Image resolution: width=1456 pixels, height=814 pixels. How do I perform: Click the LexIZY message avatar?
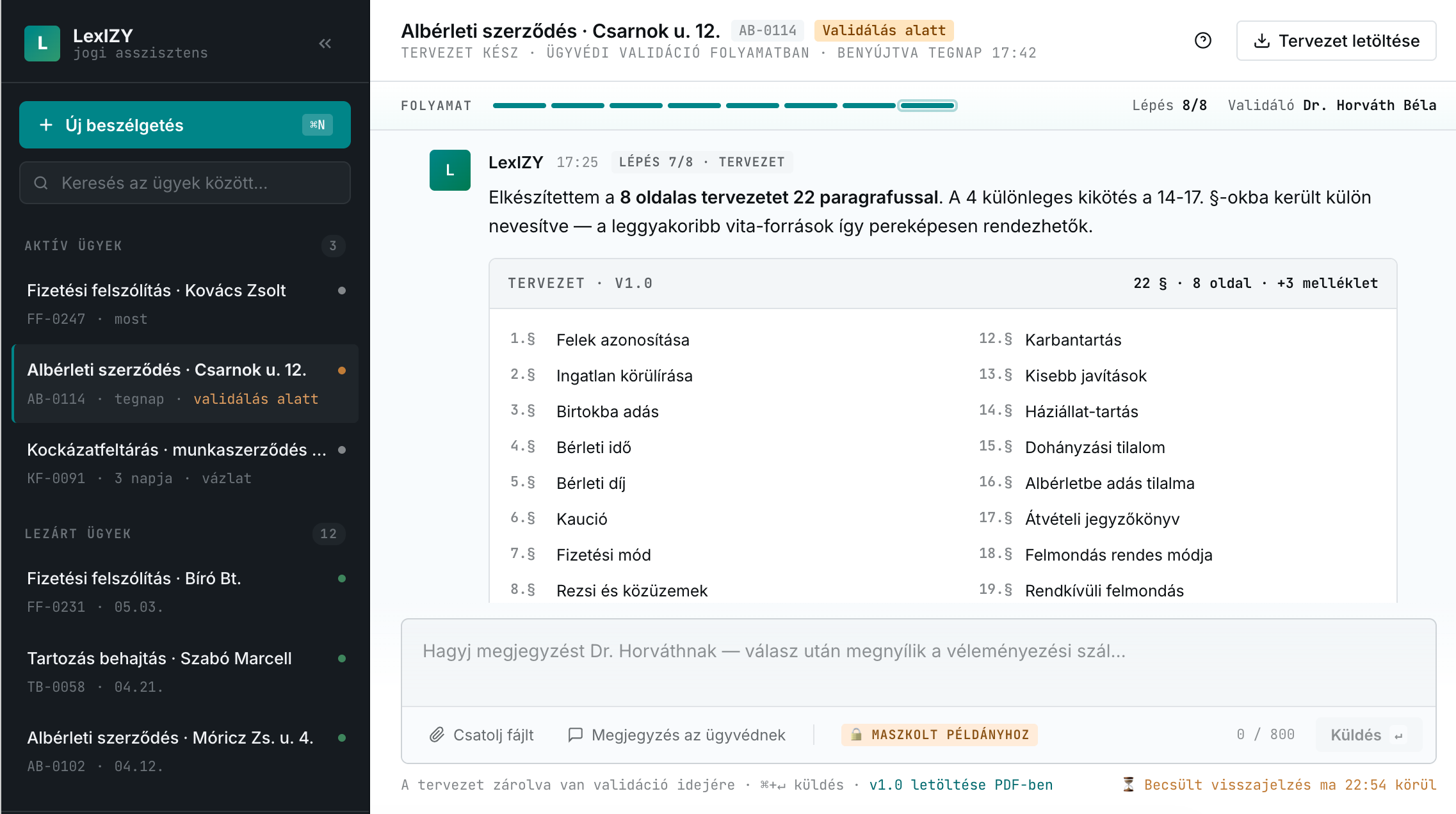click(x=450, y=170)
